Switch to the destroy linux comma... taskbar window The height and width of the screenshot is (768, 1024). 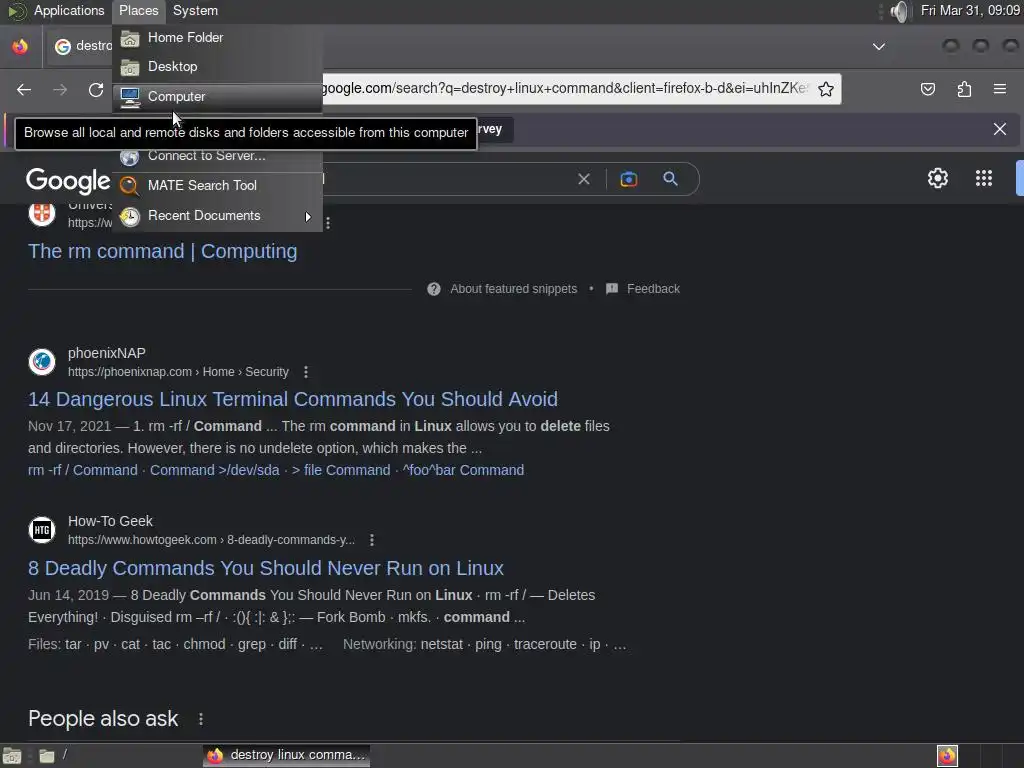[x=287, y=756]
